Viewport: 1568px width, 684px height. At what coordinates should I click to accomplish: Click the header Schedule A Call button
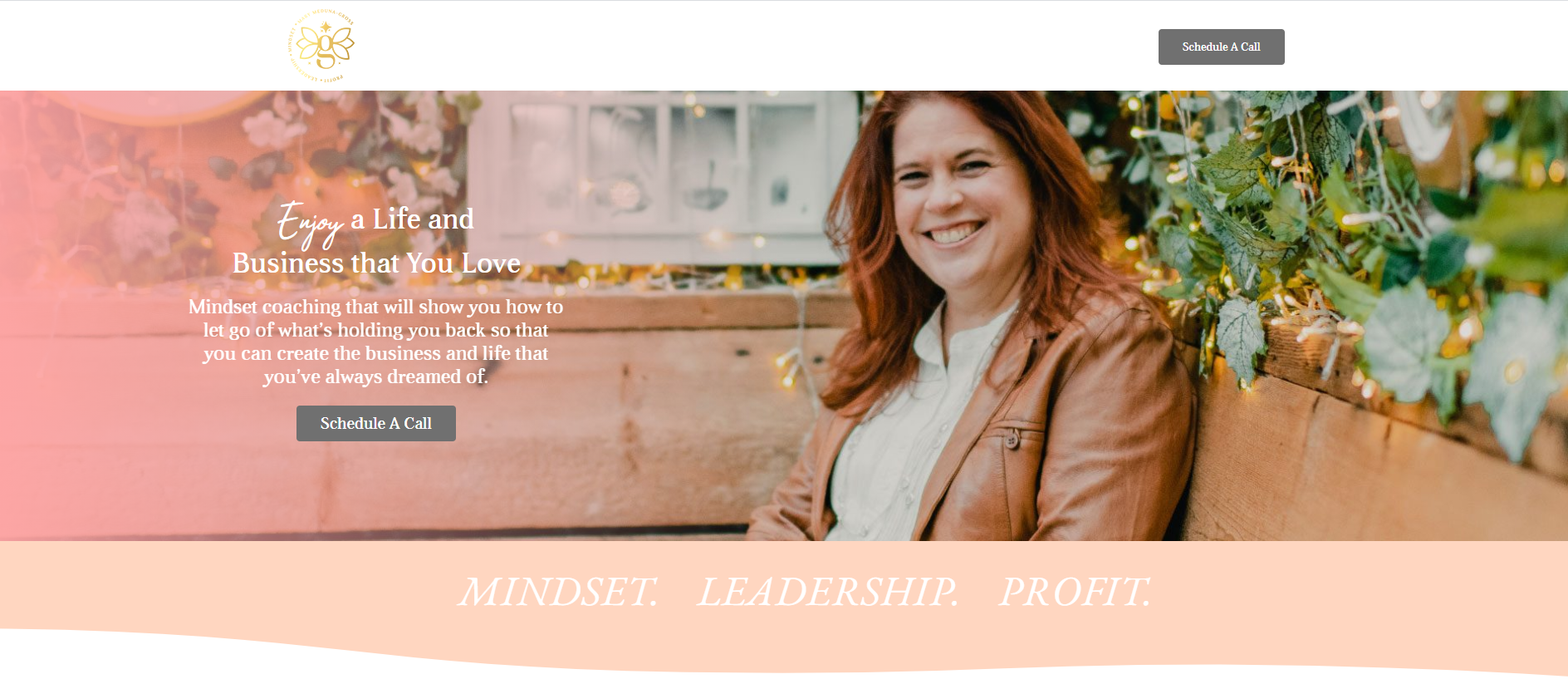(x=1221, y=47)
